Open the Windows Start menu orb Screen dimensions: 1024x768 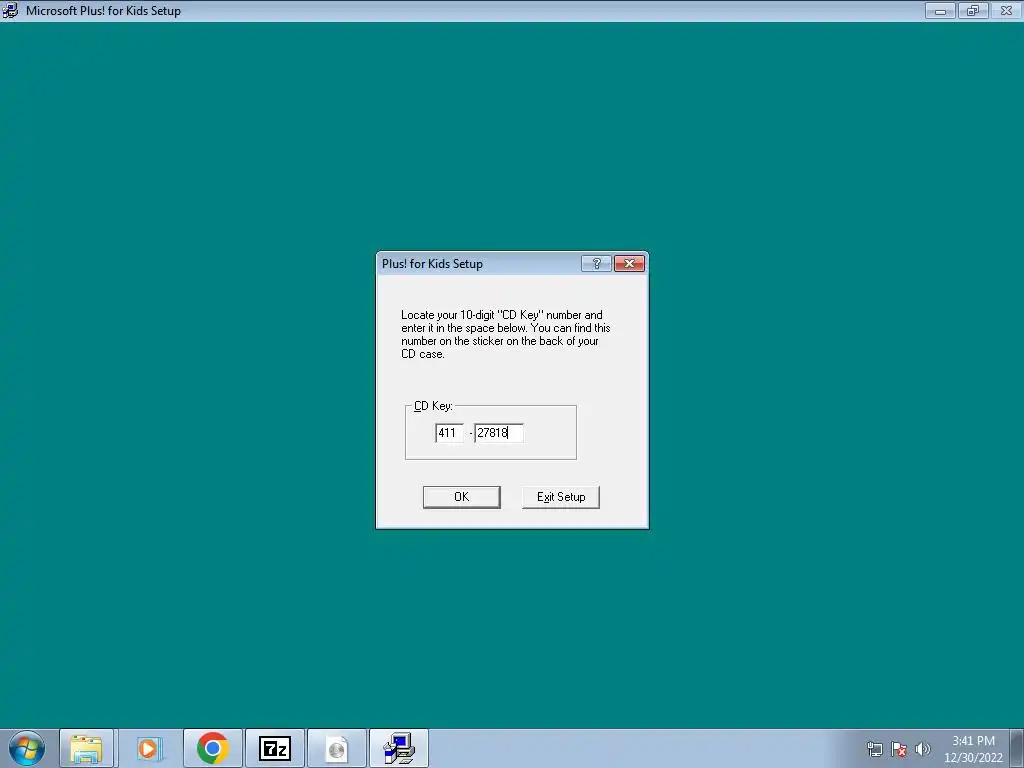click(x=27, y=748)
